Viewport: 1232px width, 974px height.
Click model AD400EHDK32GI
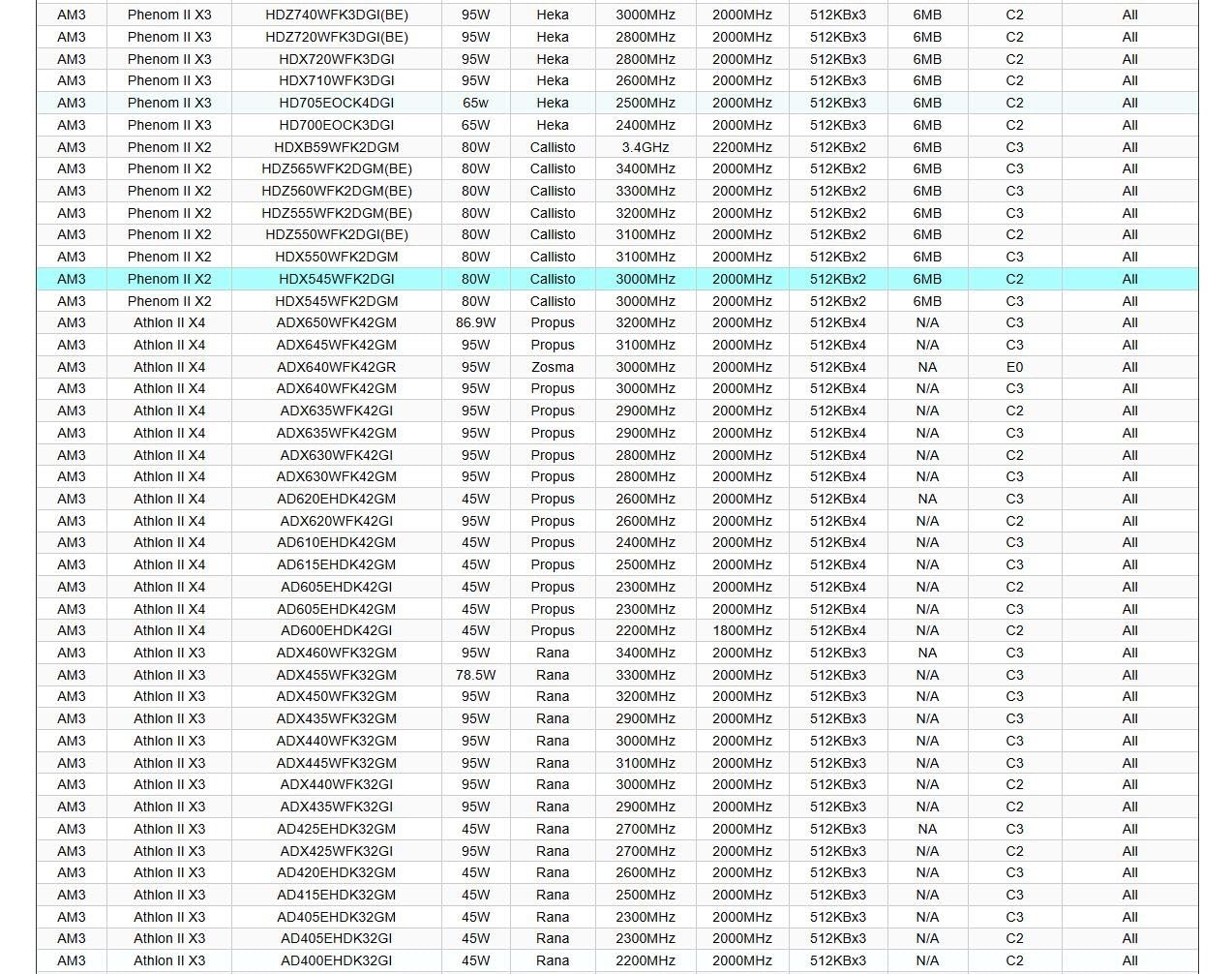(336, 960)
